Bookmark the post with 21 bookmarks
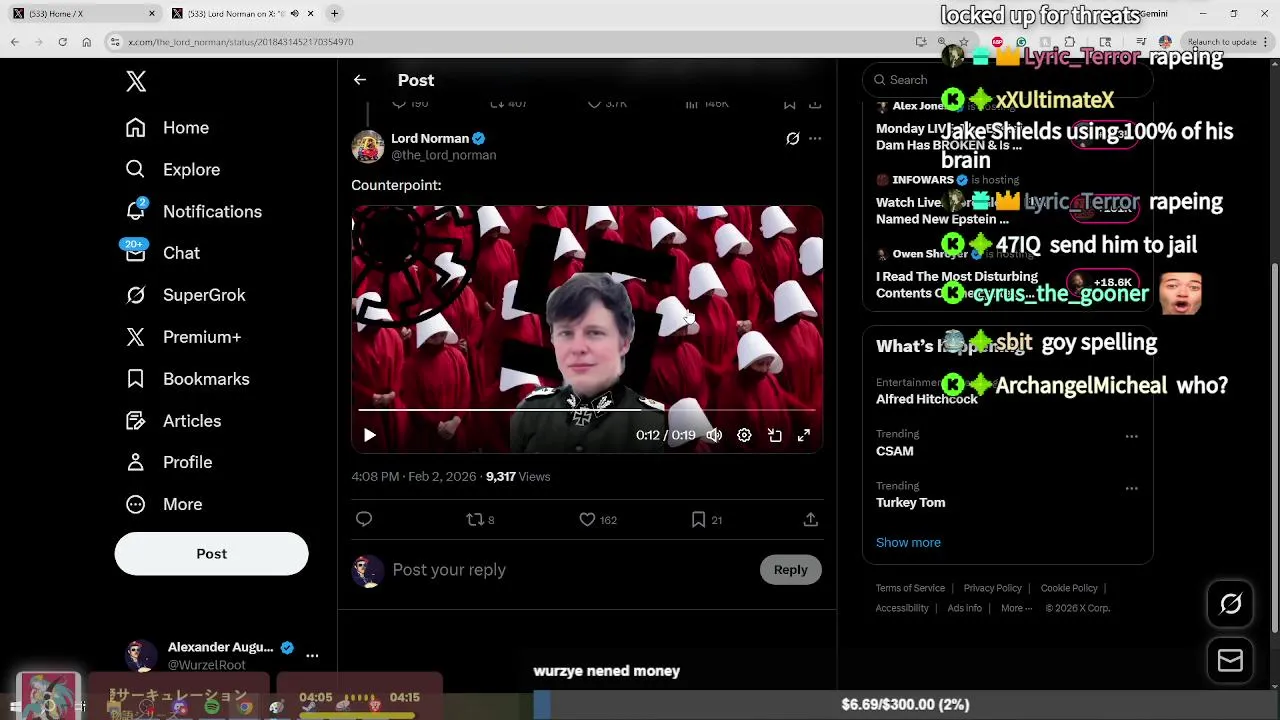 [x=707, y=519]
